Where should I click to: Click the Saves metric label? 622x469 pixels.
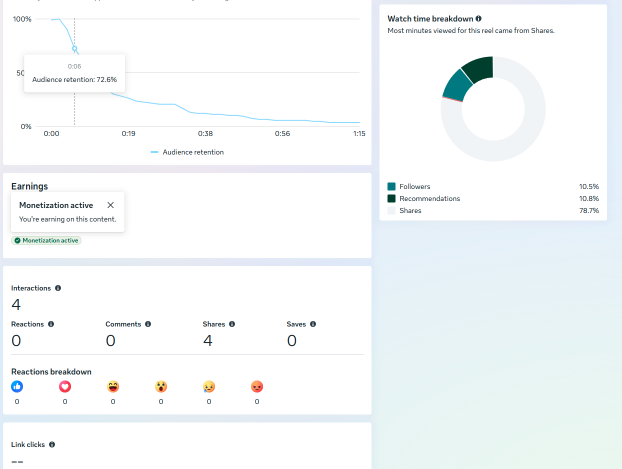click(x=296, y=324)
